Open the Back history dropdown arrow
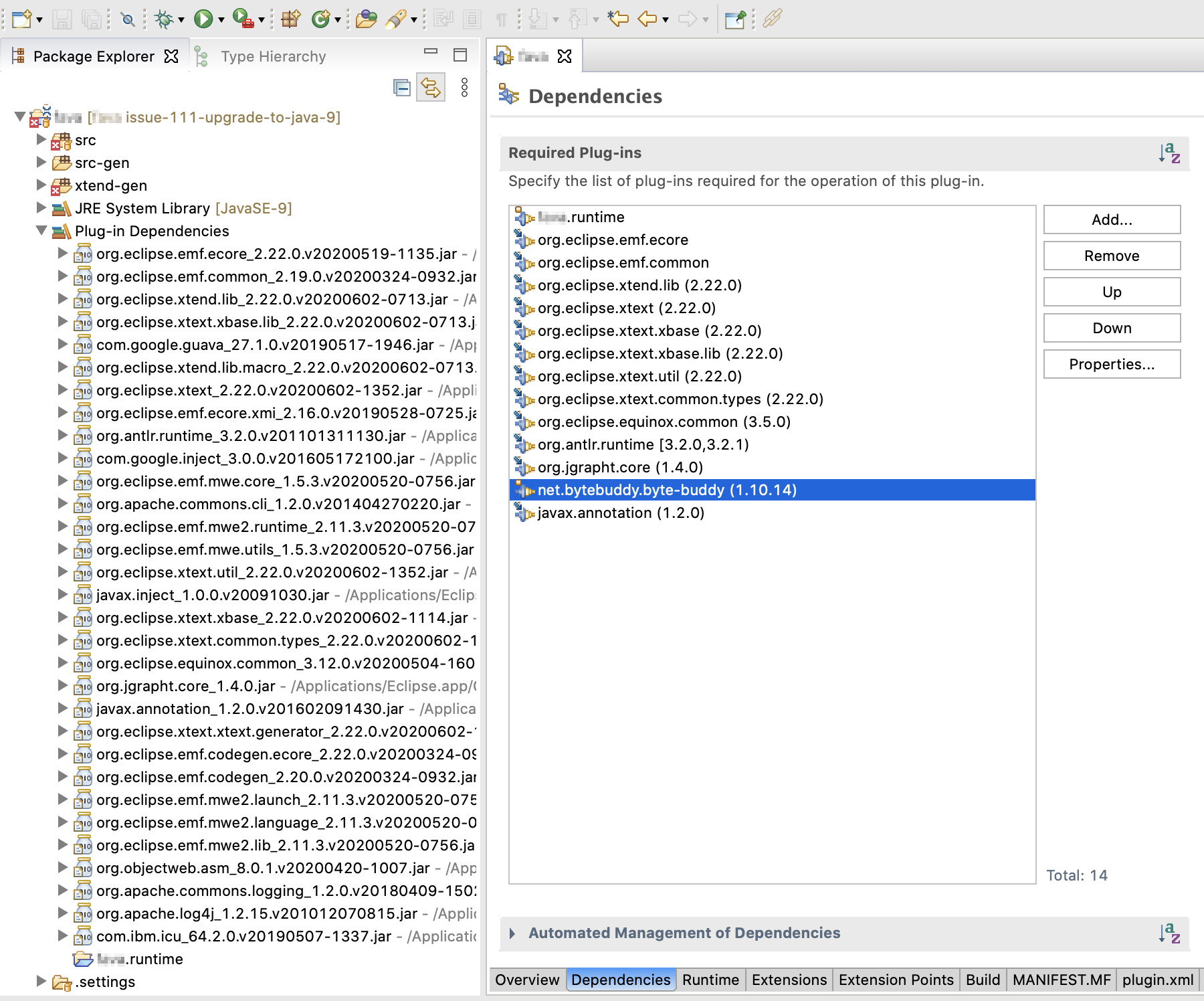 pyautogui.click(x=666, y=20)
